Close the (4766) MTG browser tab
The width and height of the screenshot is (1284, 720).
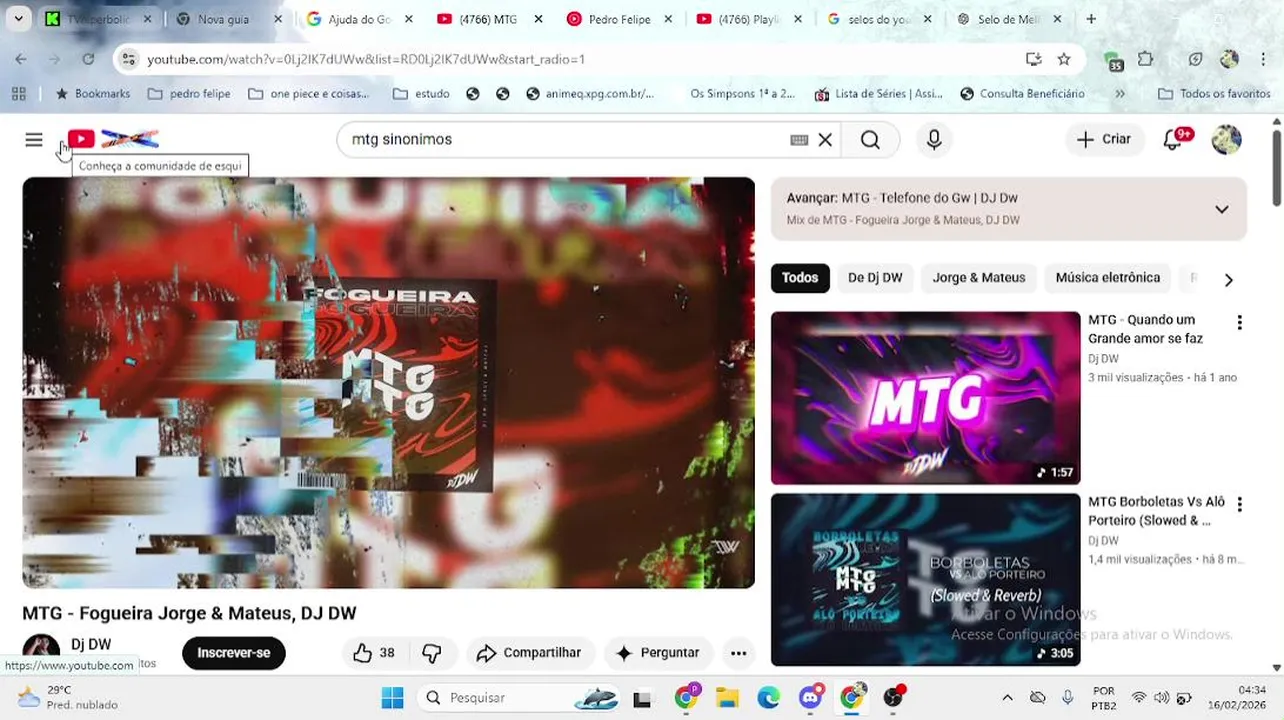point(538,19)
